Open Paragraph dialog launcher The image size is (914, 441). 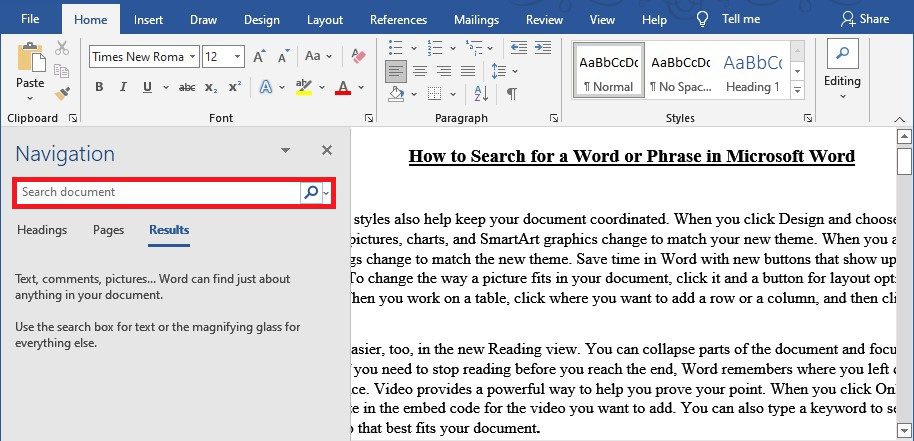coord(554,118)
